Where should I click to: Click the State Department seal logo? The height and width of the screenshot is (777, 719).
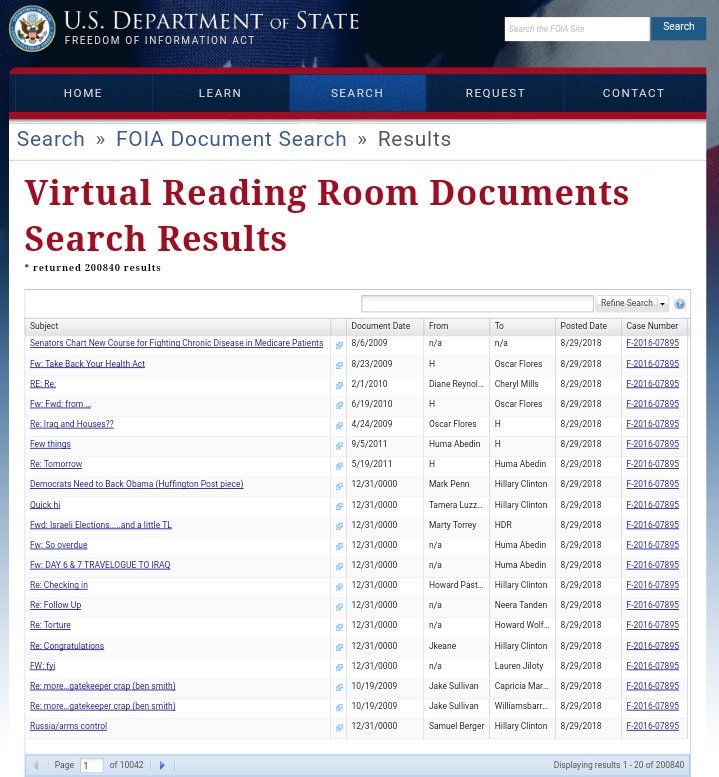(31, 28)
